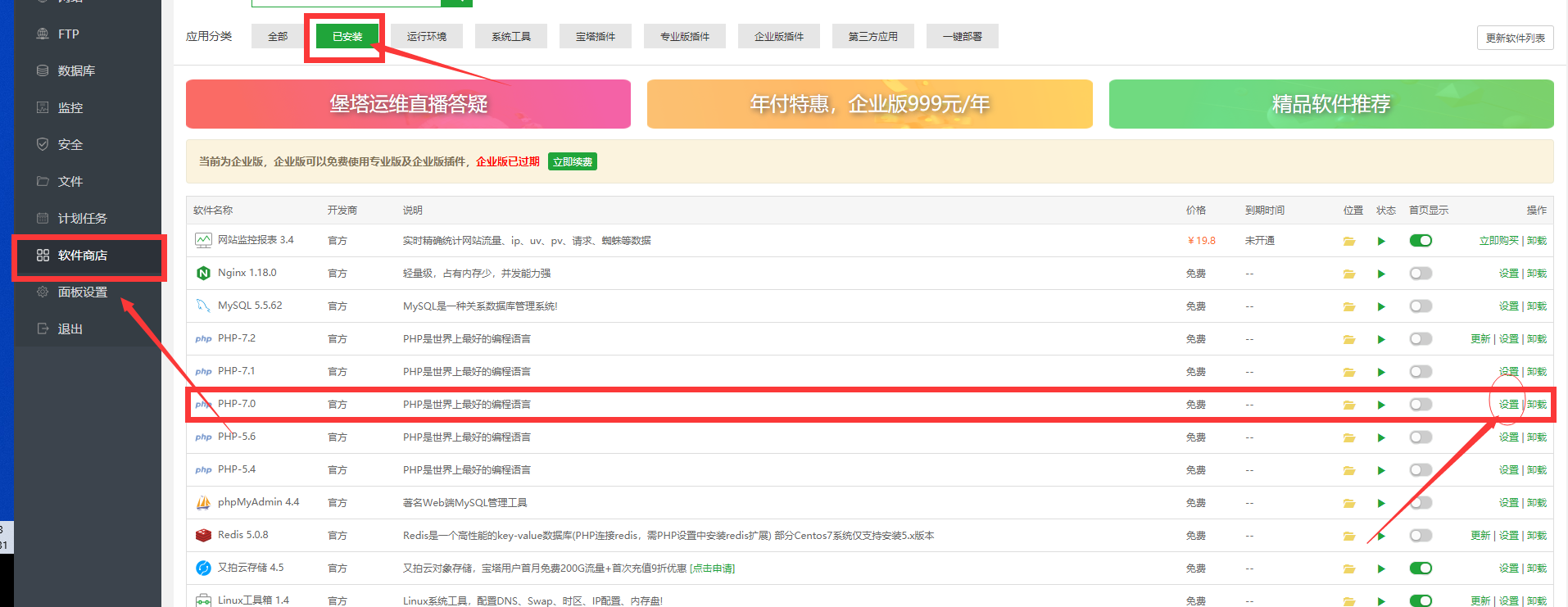Viewport: 1568px width, 607px height.
Task: Open the 计划任务 sidebar item
Action: [x=82, y=219]
